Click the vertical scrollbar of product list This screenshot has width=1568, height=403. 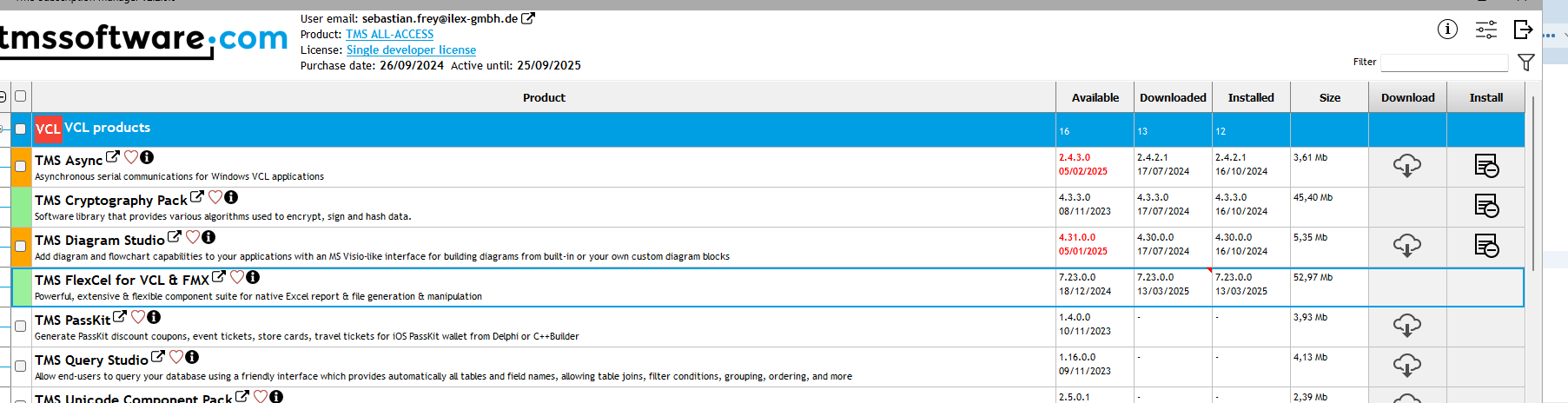tap(1533, 182)
